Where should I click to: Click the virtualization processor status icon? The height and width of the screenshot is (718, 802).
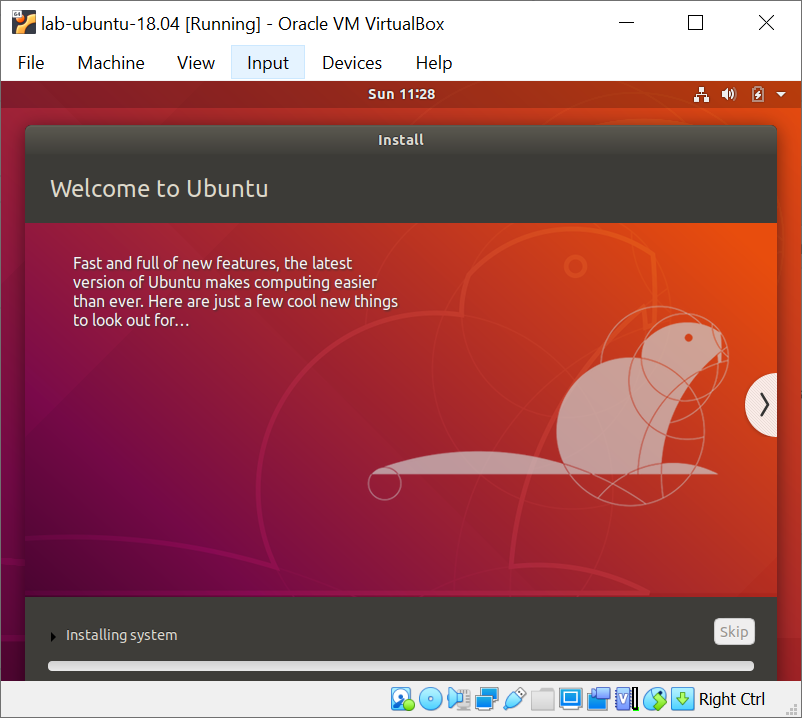click(x=627, y=699)
